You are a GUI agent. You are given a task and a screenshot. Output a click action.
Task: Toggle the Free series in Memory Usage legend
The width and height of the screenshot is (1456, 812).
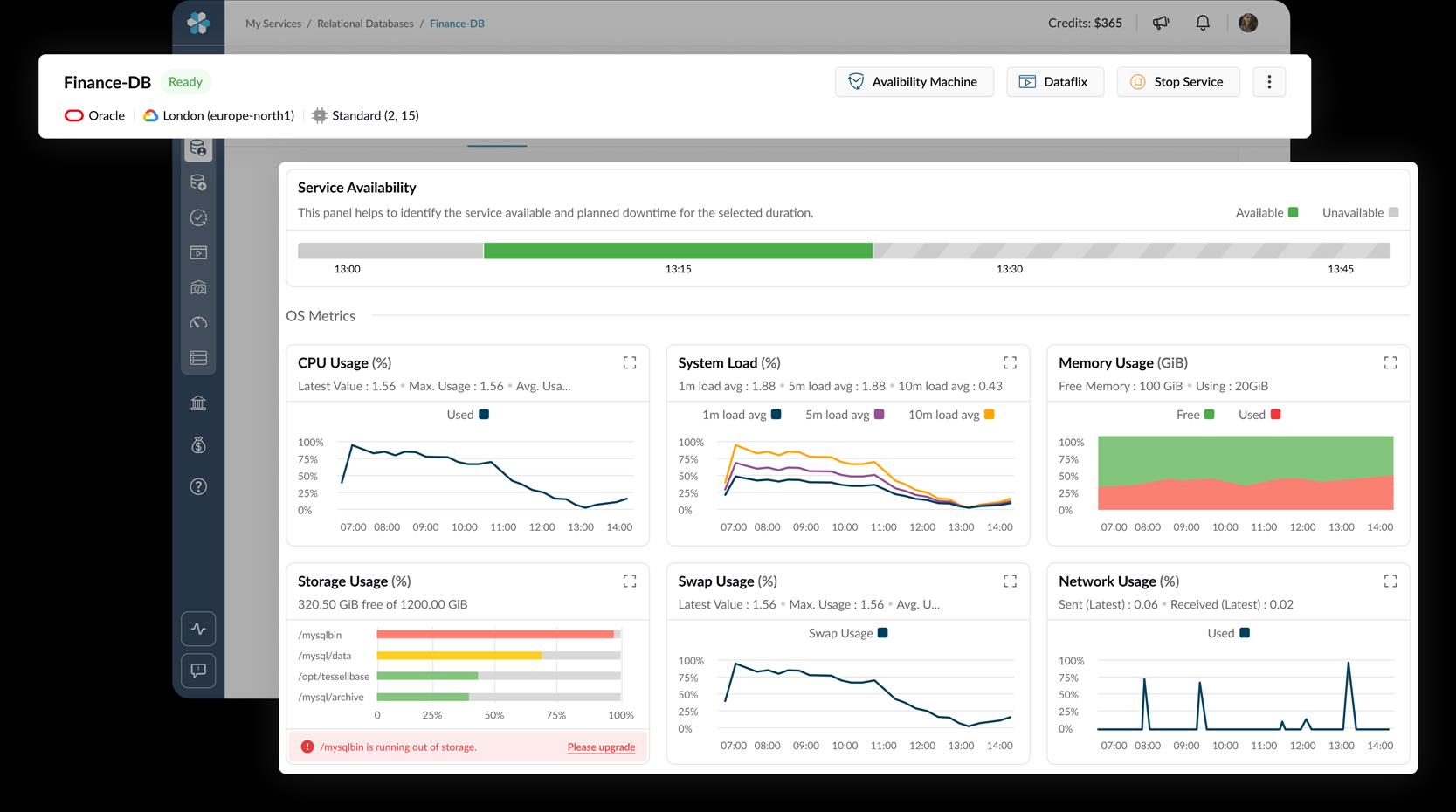1195,415
